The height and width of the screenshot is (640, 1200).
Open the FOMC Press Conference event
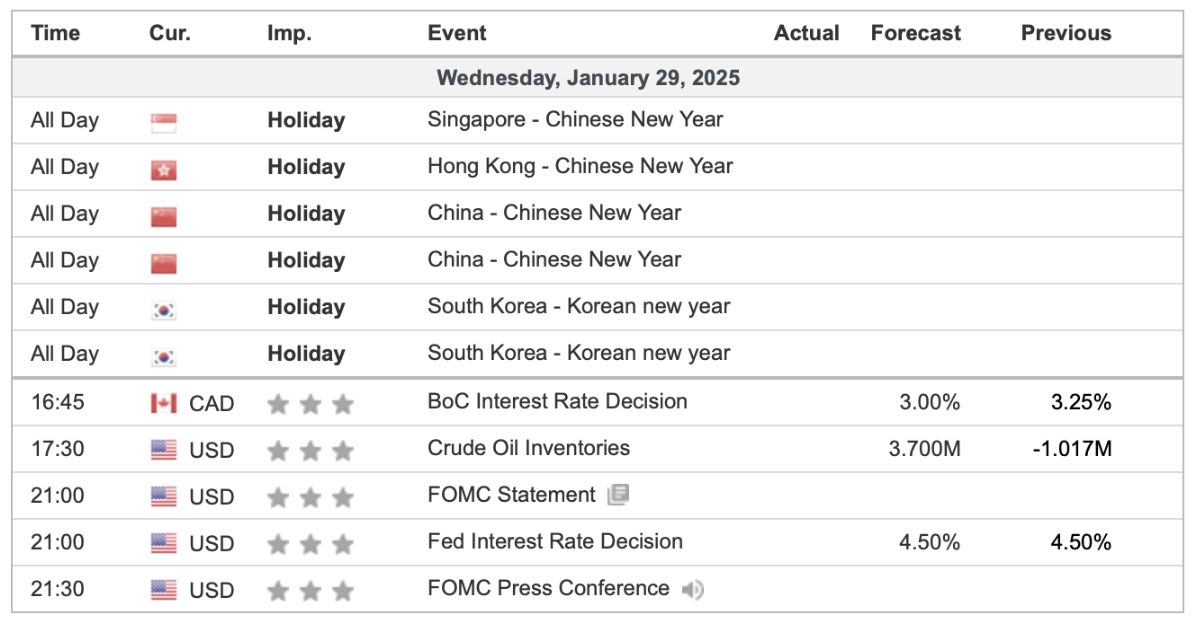tap(548, 588)
